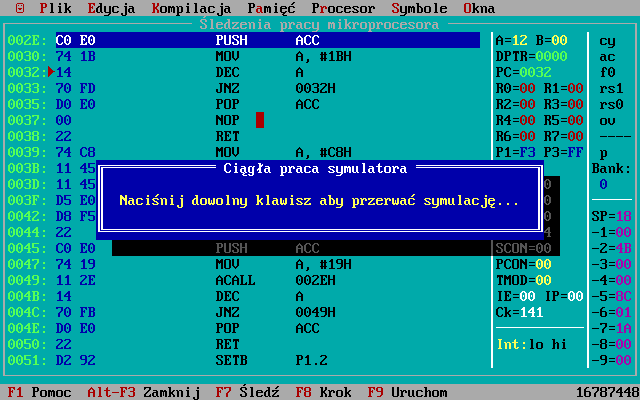This screenshot has width=640, height=400.
Task: Click F8 Krok in the status bar
Action: pos(323,392)
